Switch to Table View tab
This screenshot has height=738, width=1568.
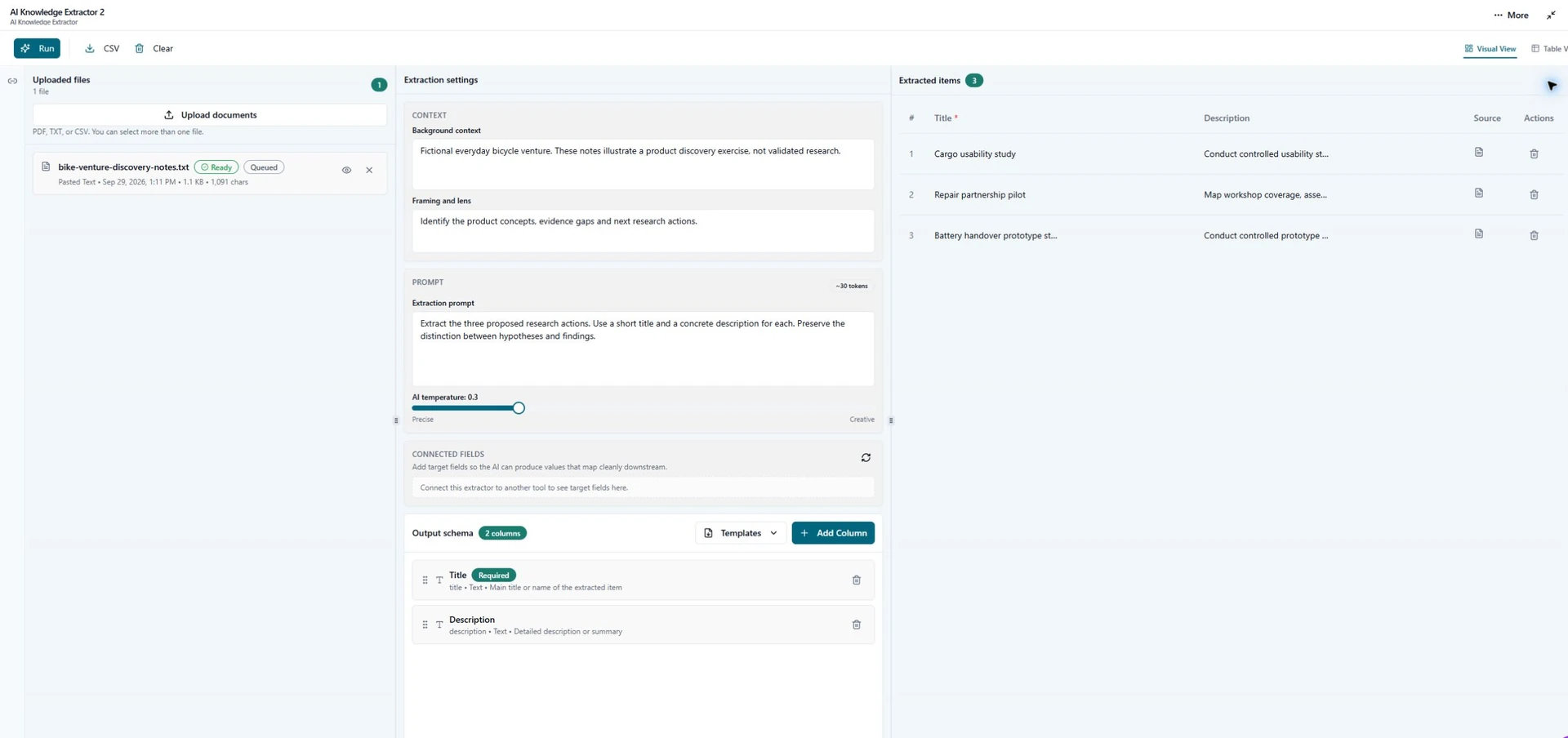(1549, 49)
